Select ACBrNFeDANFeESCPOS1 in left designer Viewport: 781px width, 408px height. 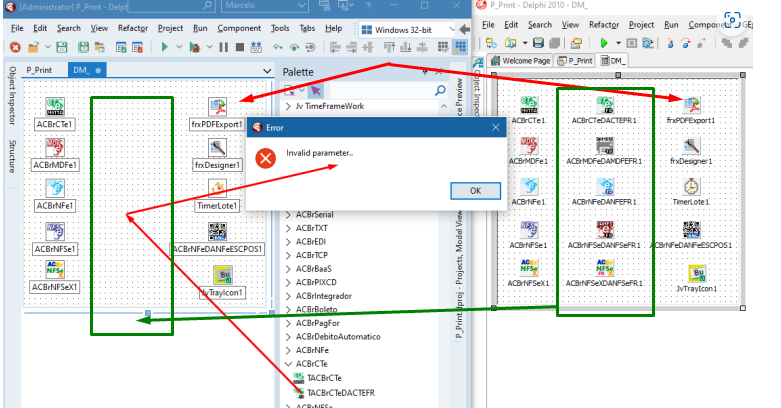click(217, 232)
